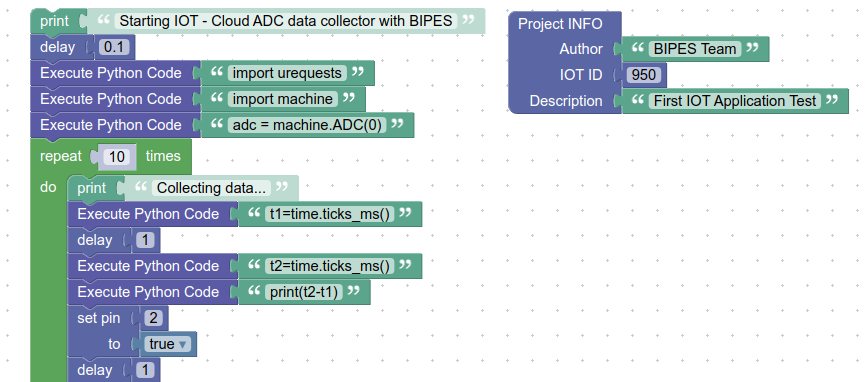Viewport: 867px width, 382px height.
Task: Edit 'First IOT Application Test' description text
Action: pyautogui.click(x=735, y=101)
